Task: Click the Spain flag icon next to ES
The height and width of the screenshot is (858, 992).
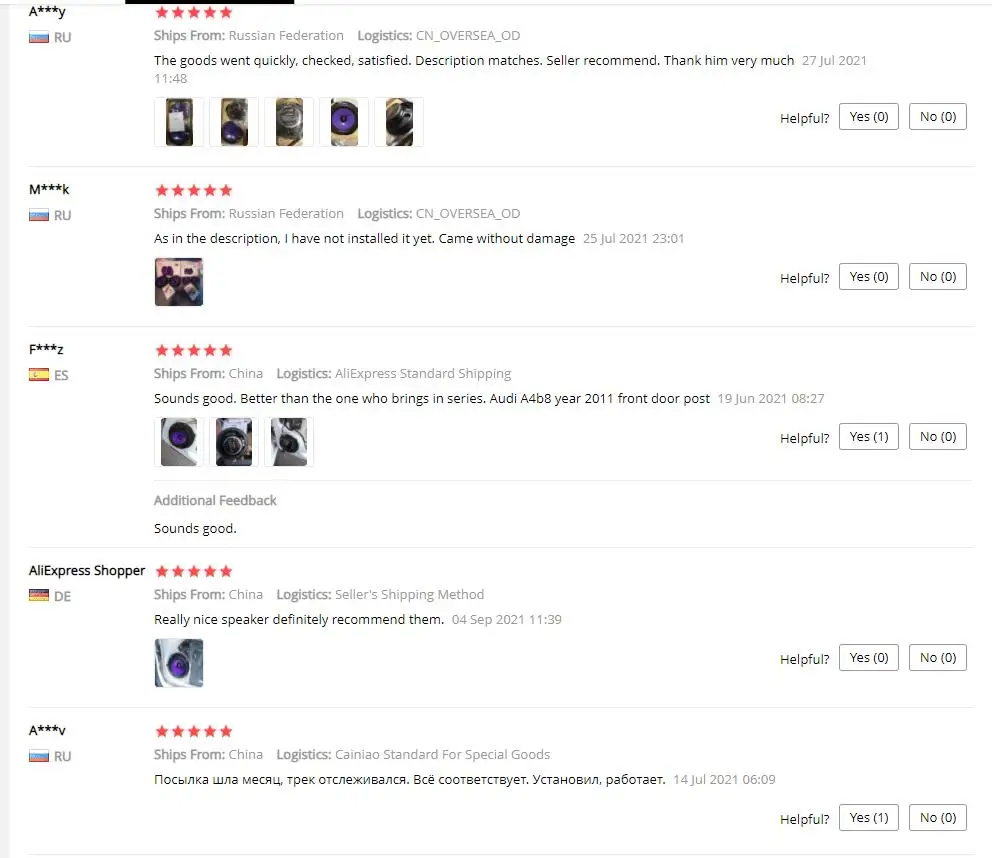Action: click(39, 375)
